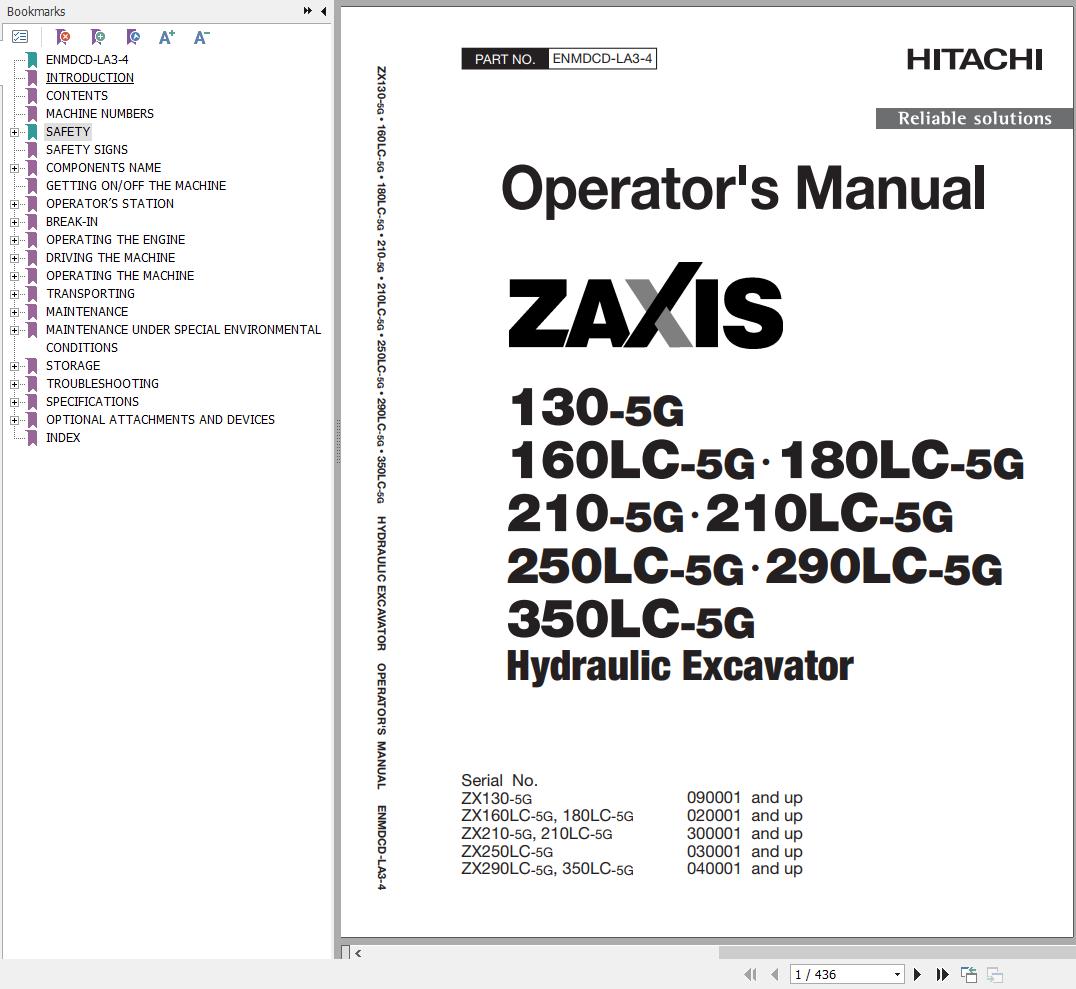This screenshot has height=989, width=1076.
Task: Select the TRANSPORTING bookmark label
Action: point(91,294)
